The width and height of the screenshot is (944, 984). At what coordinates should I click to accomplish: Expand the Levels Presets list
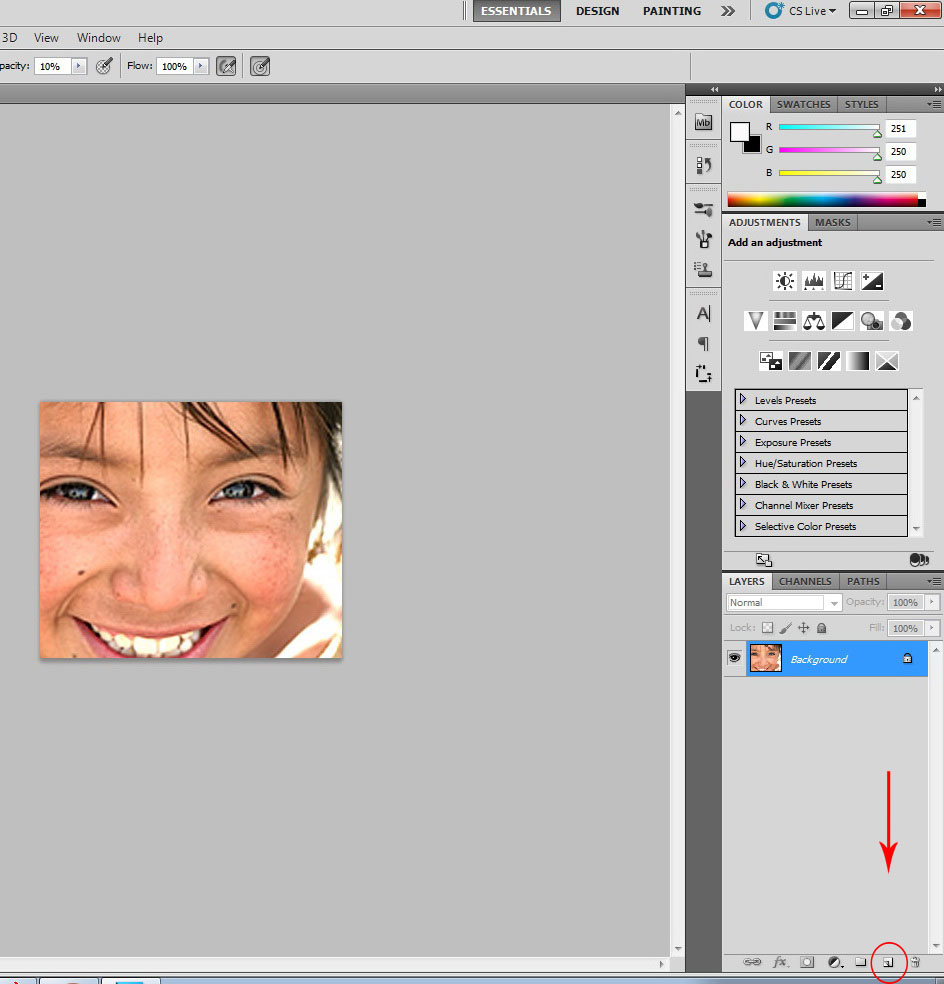(743, 400)
